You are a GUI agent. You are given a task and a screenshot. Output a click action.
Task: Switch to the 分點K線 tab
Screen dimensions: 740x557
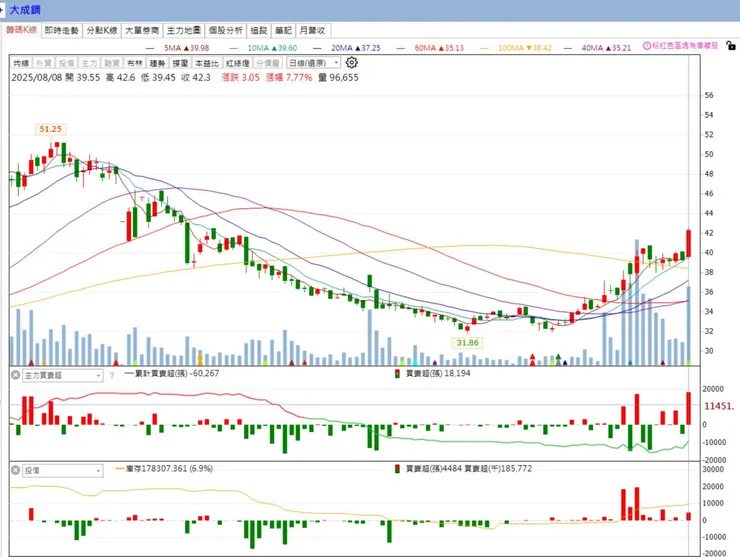102,30
